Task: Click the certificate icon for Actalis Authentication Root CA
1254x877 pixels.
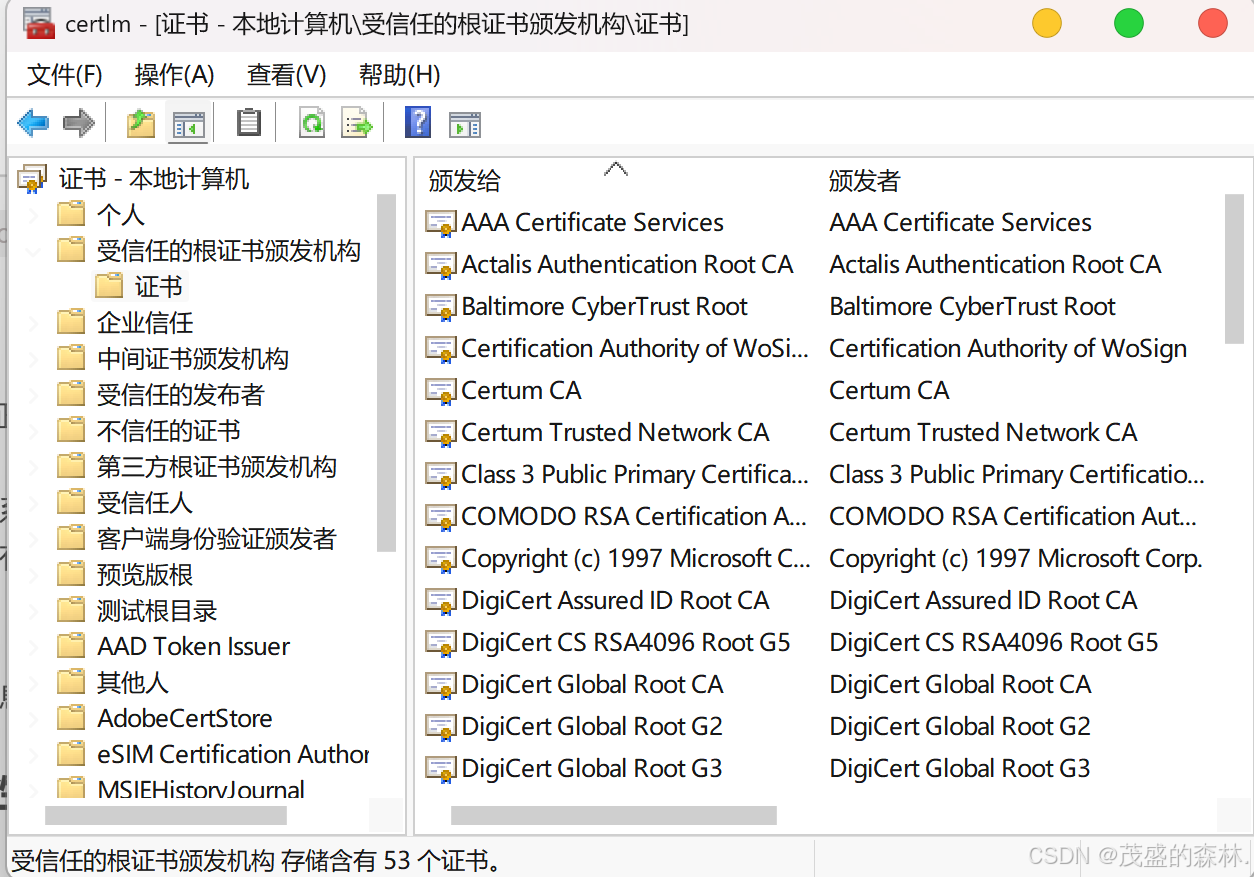Action: pyautogui.click(x=441, y=265)
